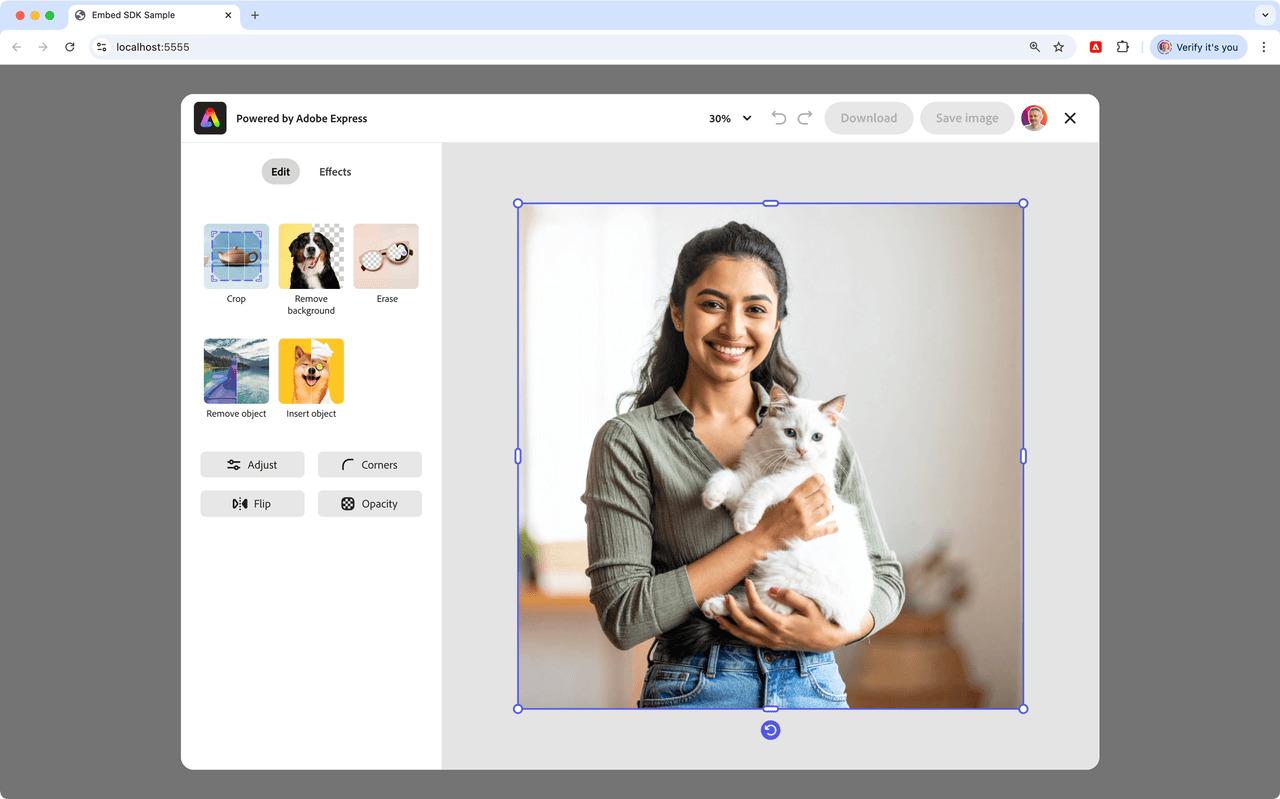The width and height of the screenshot is (1280, 799).
Task: Click the rotate handle below the image
Action: click(x=770, y=730)
